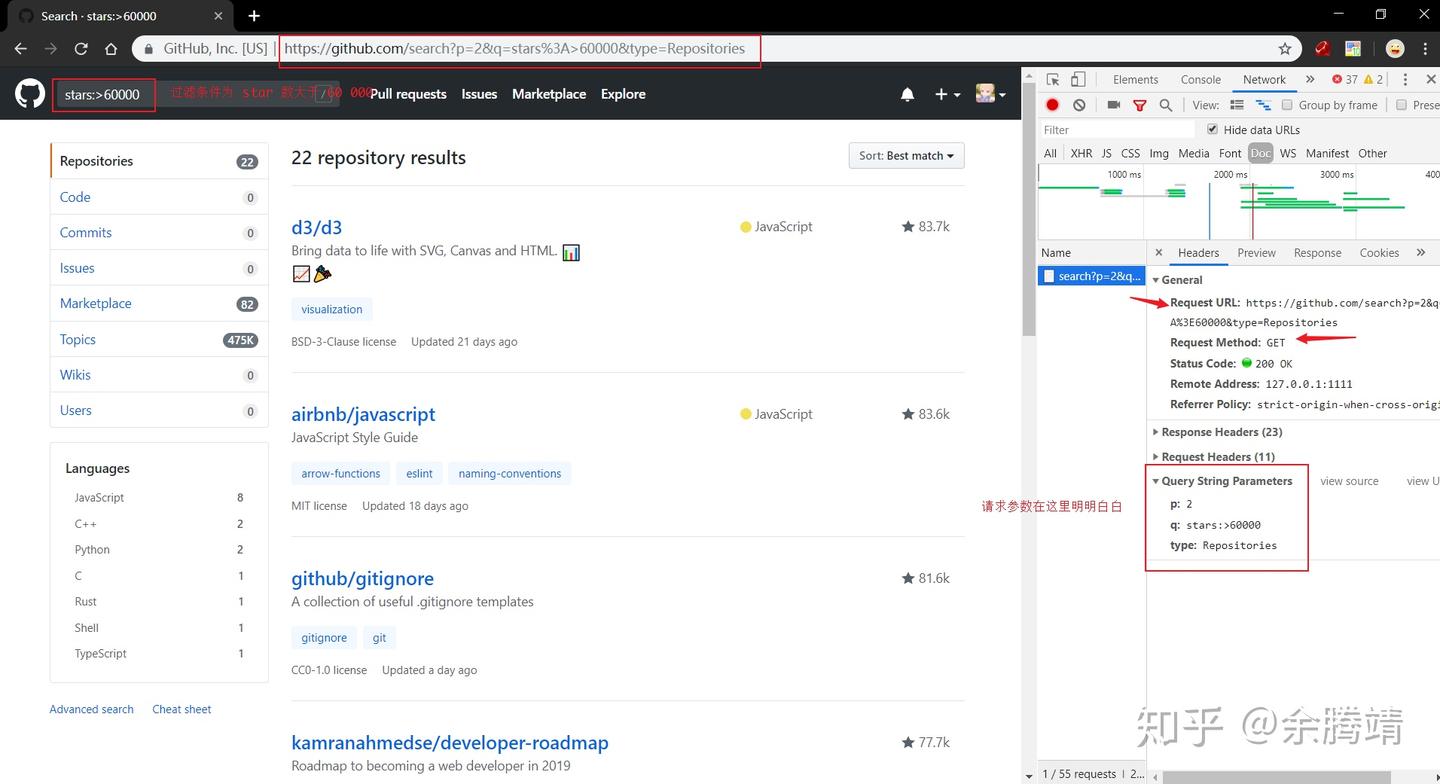The height and width of the screenshot is (784, 1440).
Task: Click the network timeline overview graph
Action: point(1239,201)
